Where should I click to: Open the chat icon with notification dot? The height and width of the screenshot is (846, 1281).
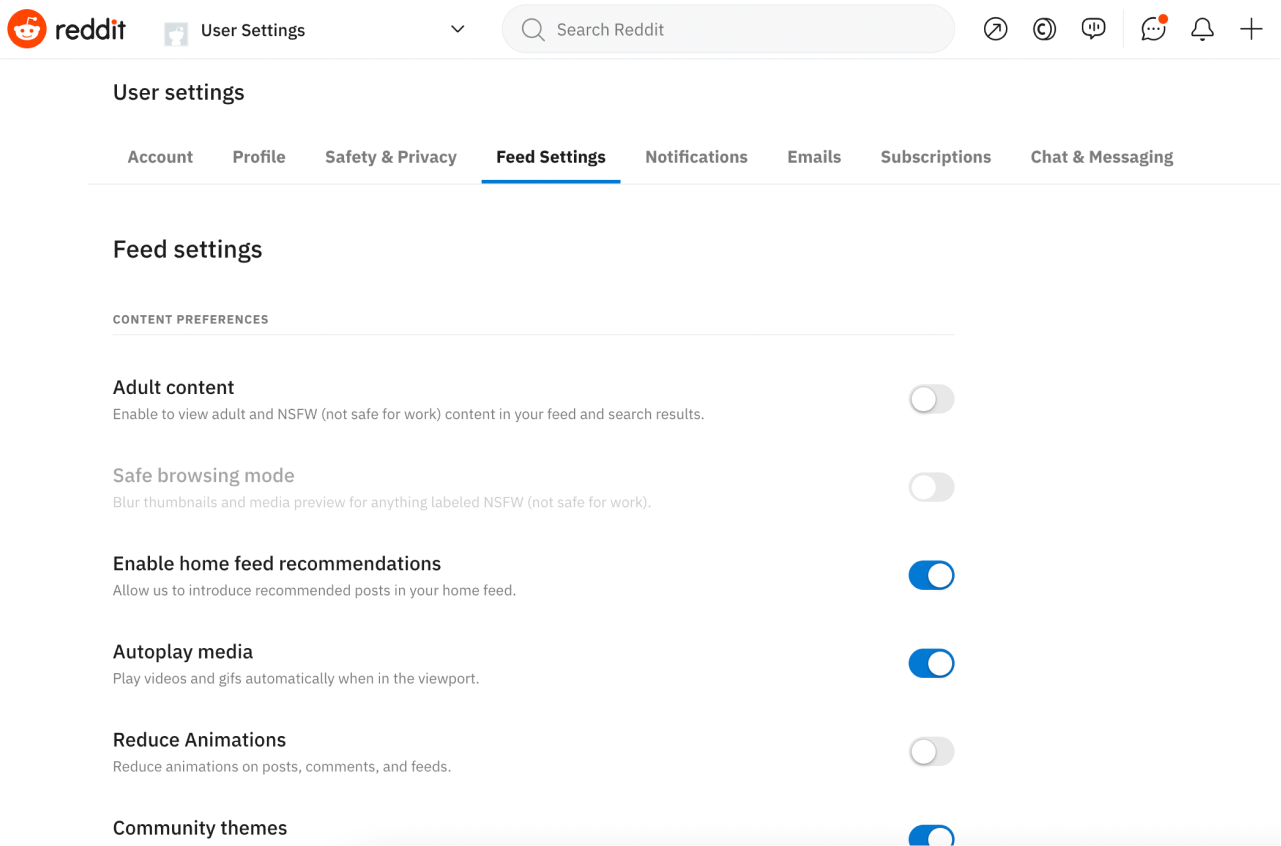1153,30
